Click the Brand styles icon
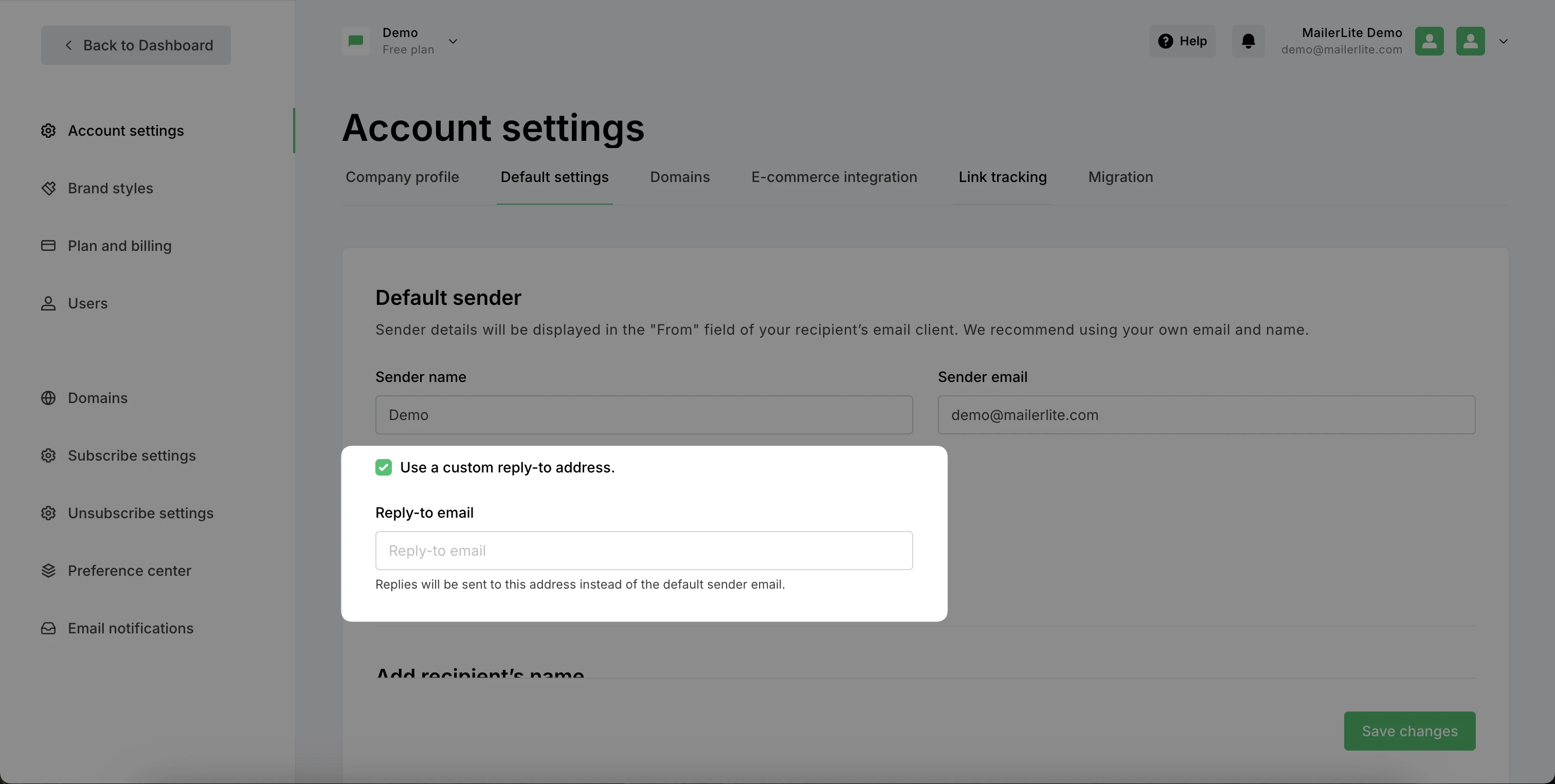The width and height of the screenshot is (1555, 784). [48, 188]
